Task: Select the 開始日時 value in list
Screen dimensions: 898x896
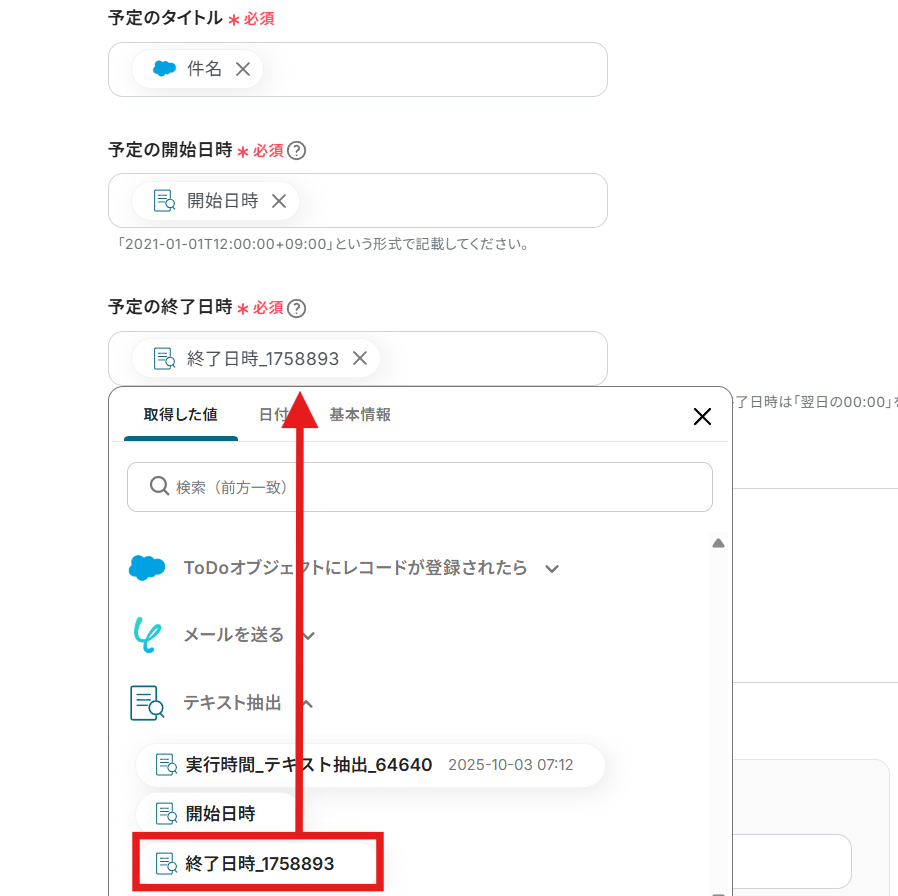Action: pos(216,813)
